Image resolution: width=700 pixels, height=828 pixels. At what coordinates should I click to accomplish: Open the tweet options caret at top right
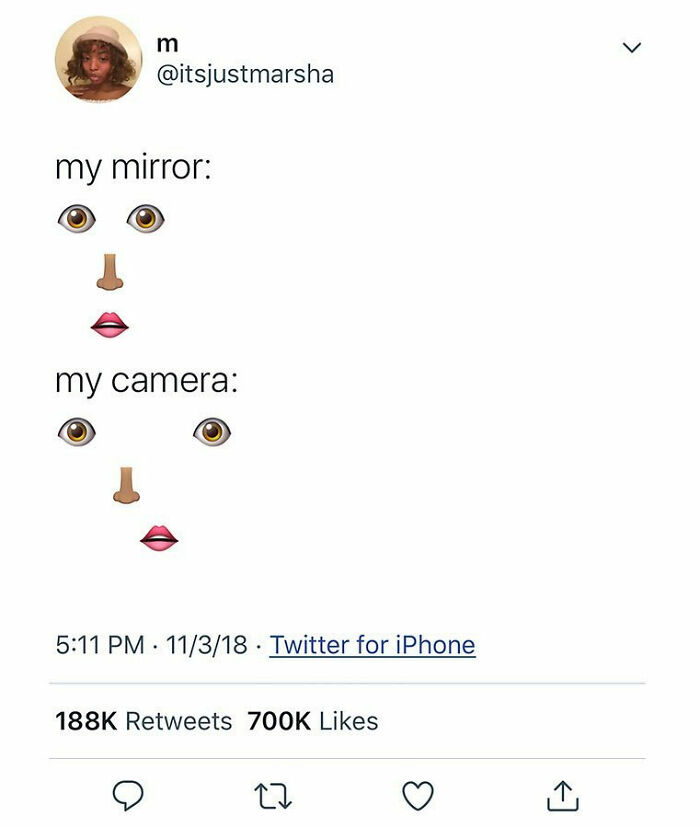tap(629, 46)
